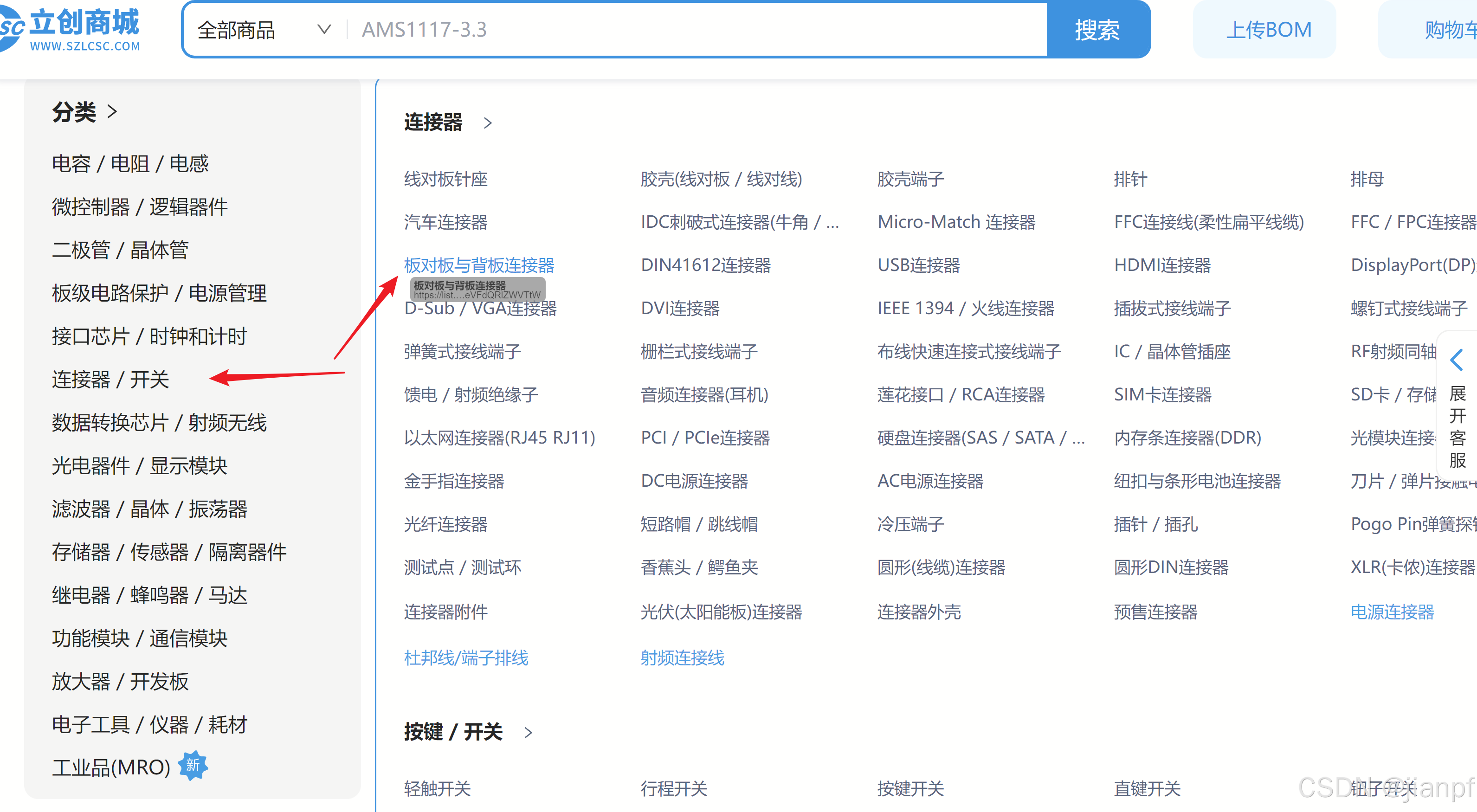Screen dimensions: 1477x812
Task: Click the 上传BOM button
Action: point(1268,30)
